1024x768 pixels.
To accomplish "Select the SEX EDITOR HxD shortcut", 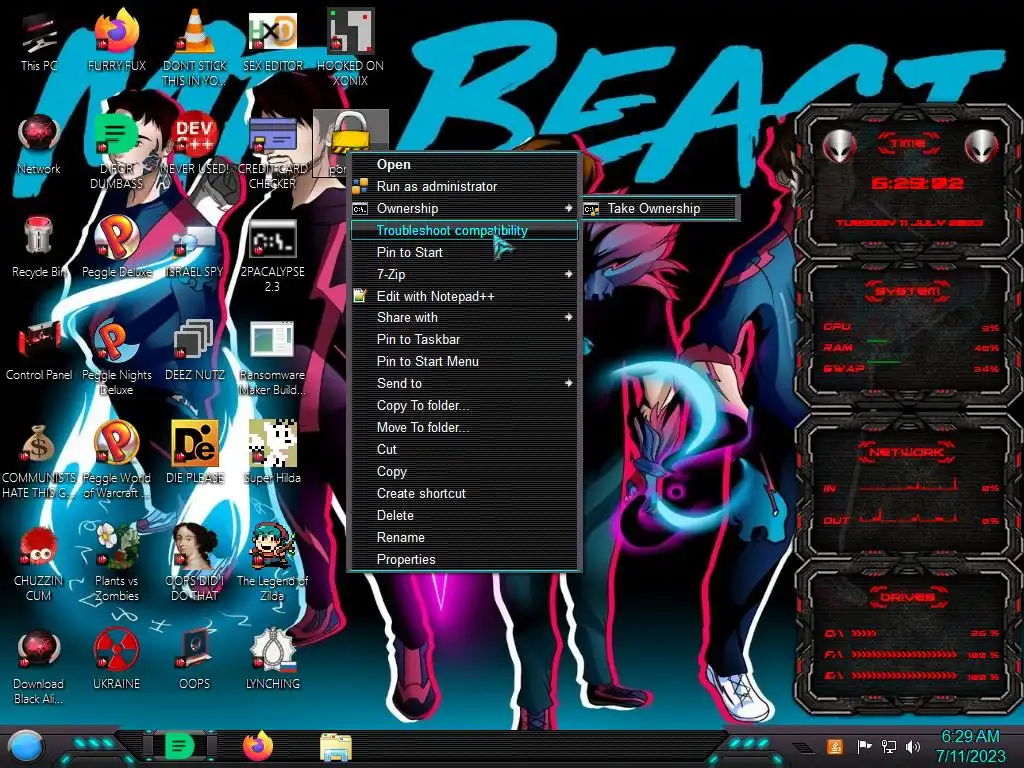I will (273, 40).
